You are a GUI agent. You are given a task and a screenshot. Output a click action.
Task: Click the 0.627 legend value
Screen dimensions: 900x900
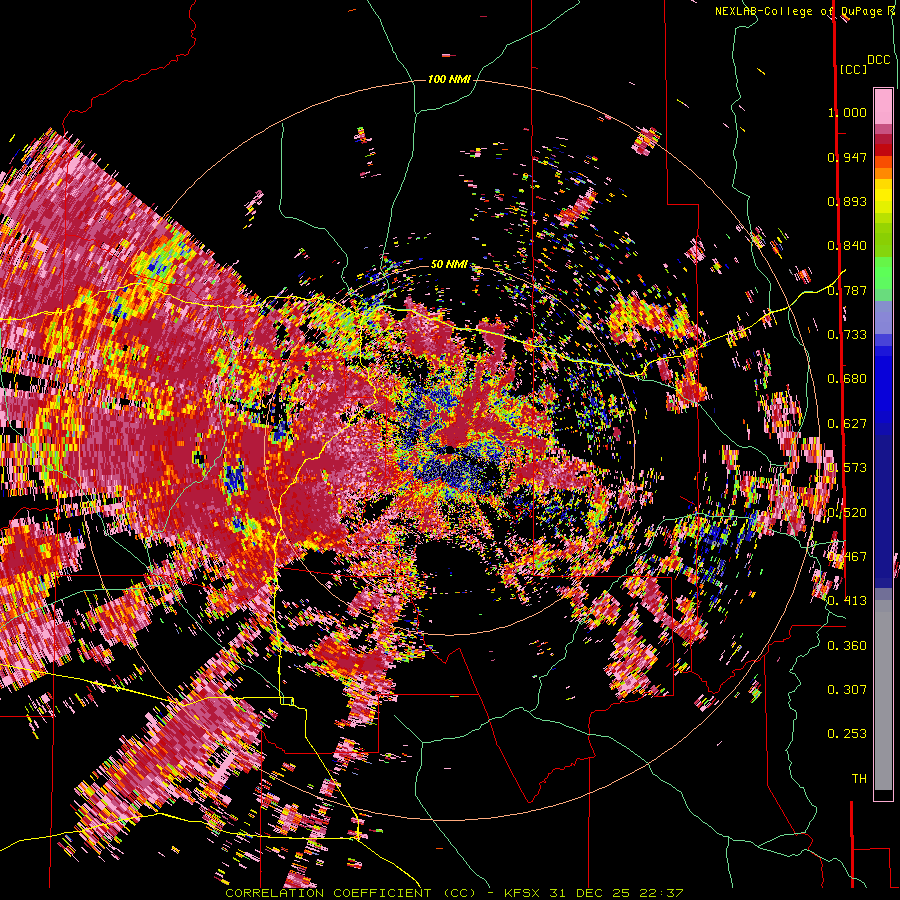click(847, 424)
